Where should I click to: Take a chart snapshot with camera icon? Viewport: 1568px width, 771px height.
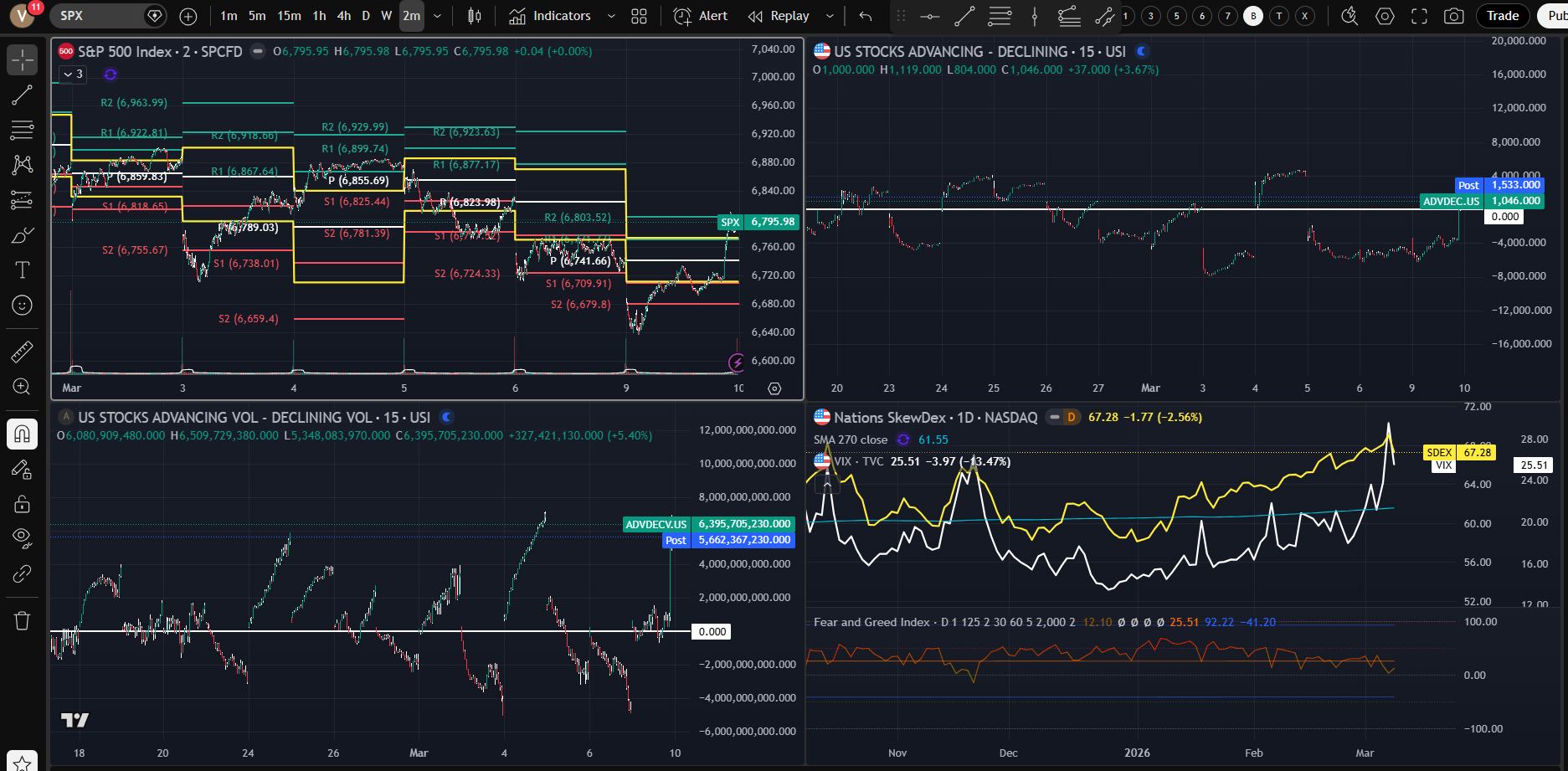point(1454,16)
